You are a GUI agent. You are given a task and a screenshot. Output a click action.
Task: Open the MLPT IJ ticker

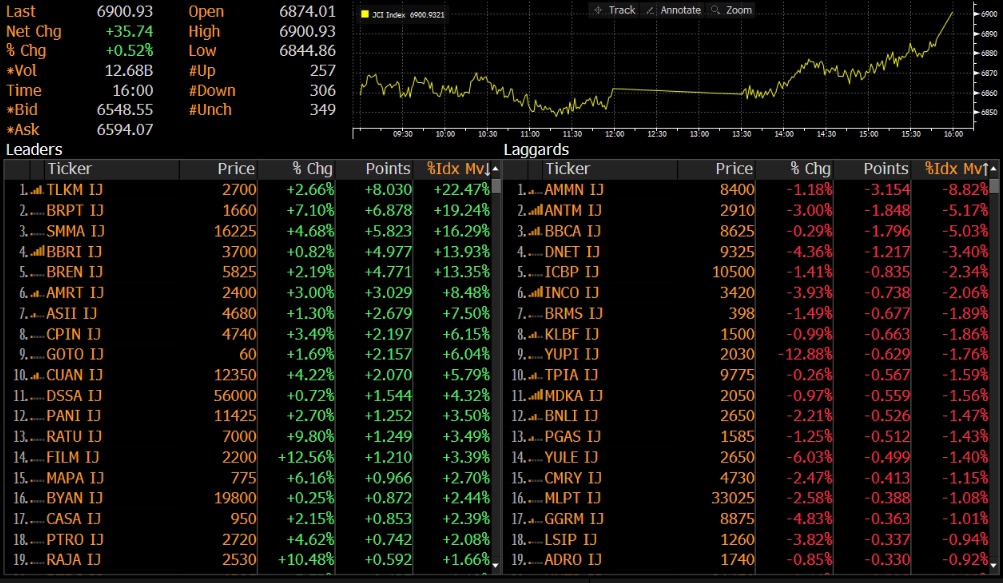click(x=572, y=498)
